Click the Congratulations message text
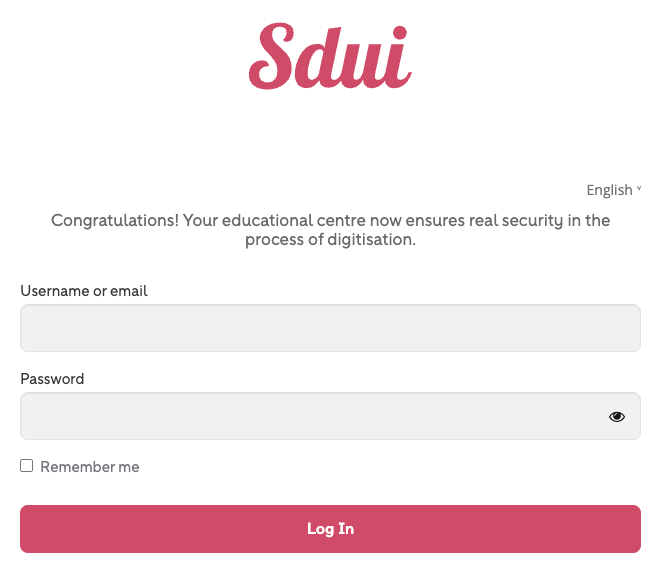660x574 pixels. coord(330,230)
